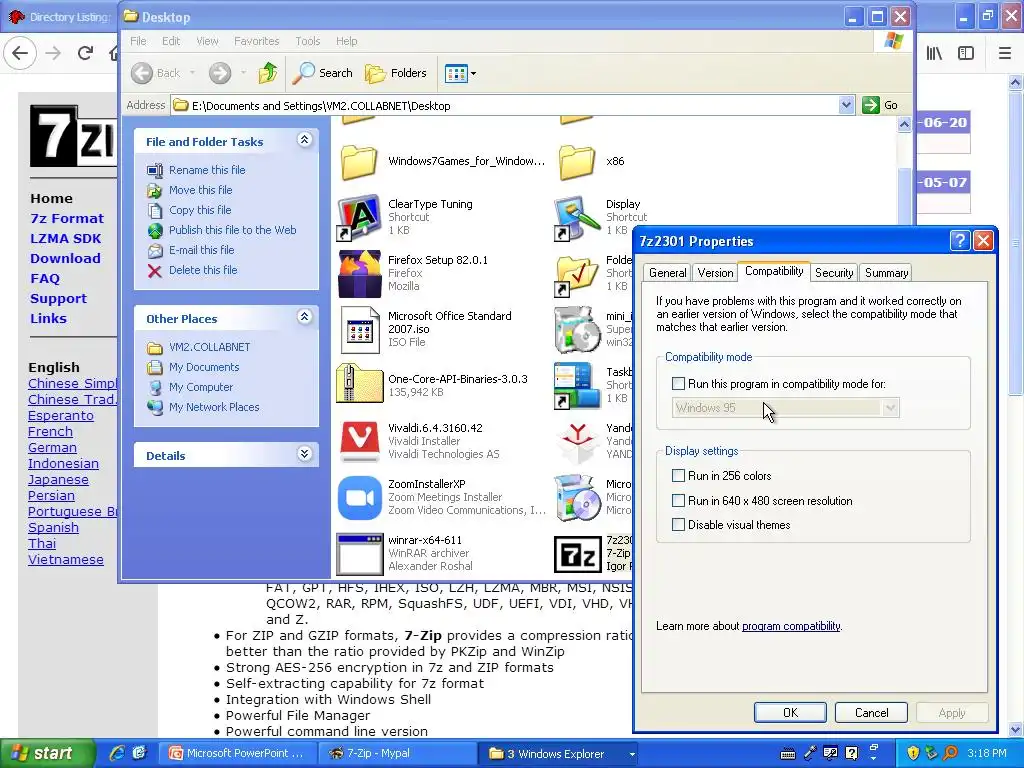Toggle the Folders pane button
Screen dimensions: 1024x768
pos(396,73)
